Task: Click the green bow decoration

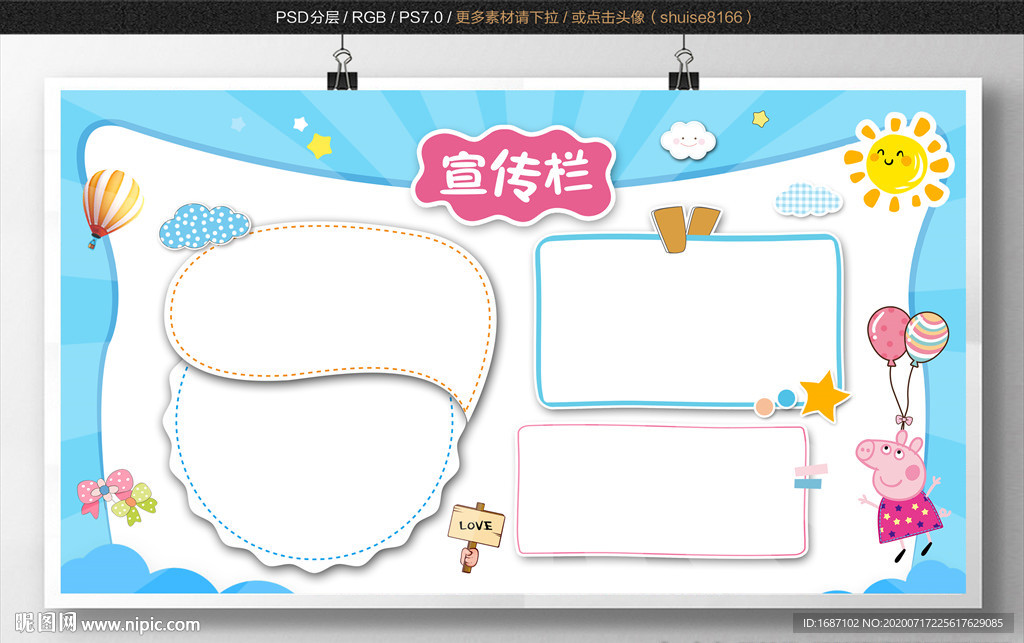Action: pos(135,504)
